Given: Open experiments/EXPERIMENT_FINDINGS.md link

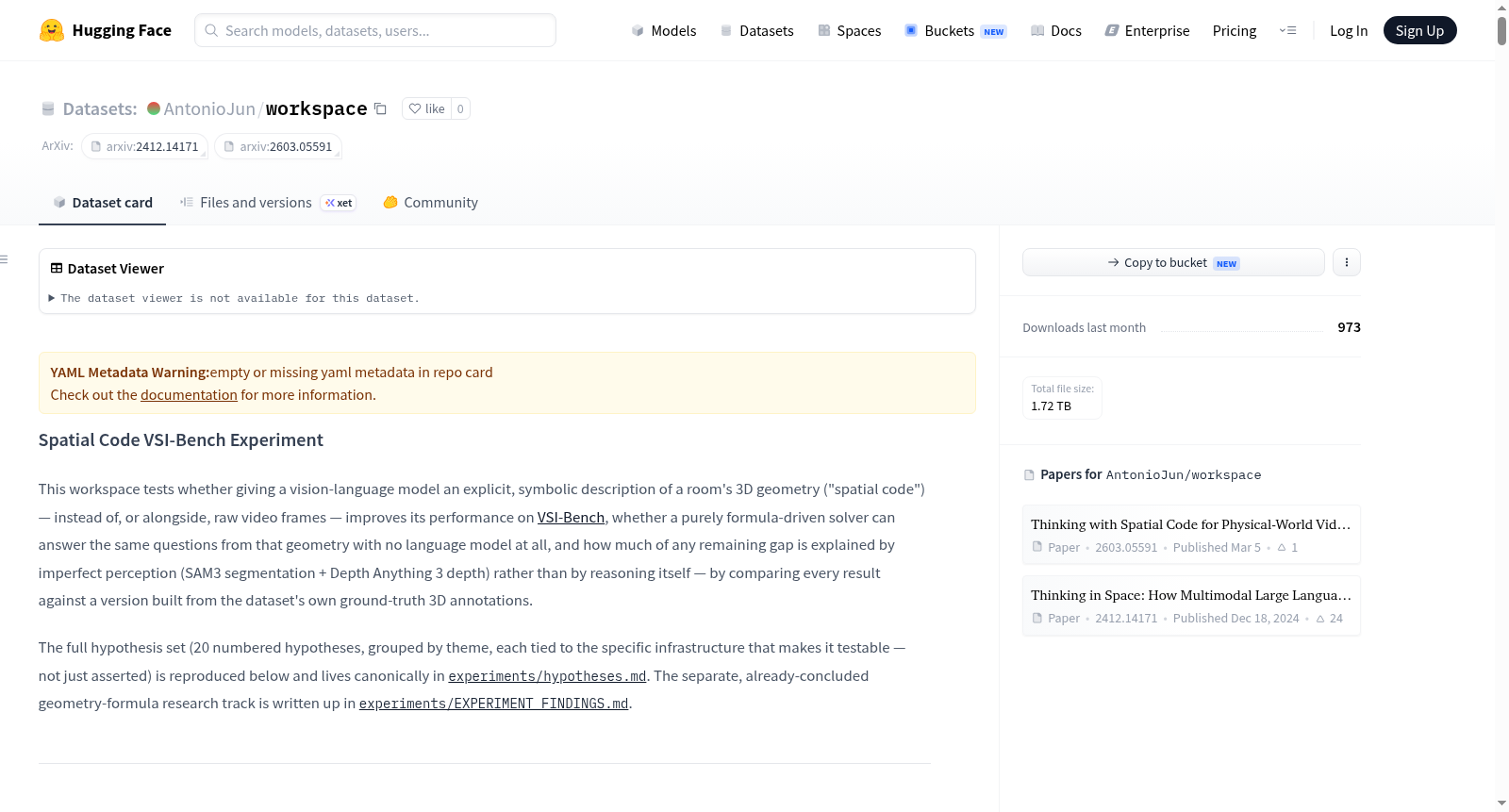Looking at the screenshot, I should (493, 704).
